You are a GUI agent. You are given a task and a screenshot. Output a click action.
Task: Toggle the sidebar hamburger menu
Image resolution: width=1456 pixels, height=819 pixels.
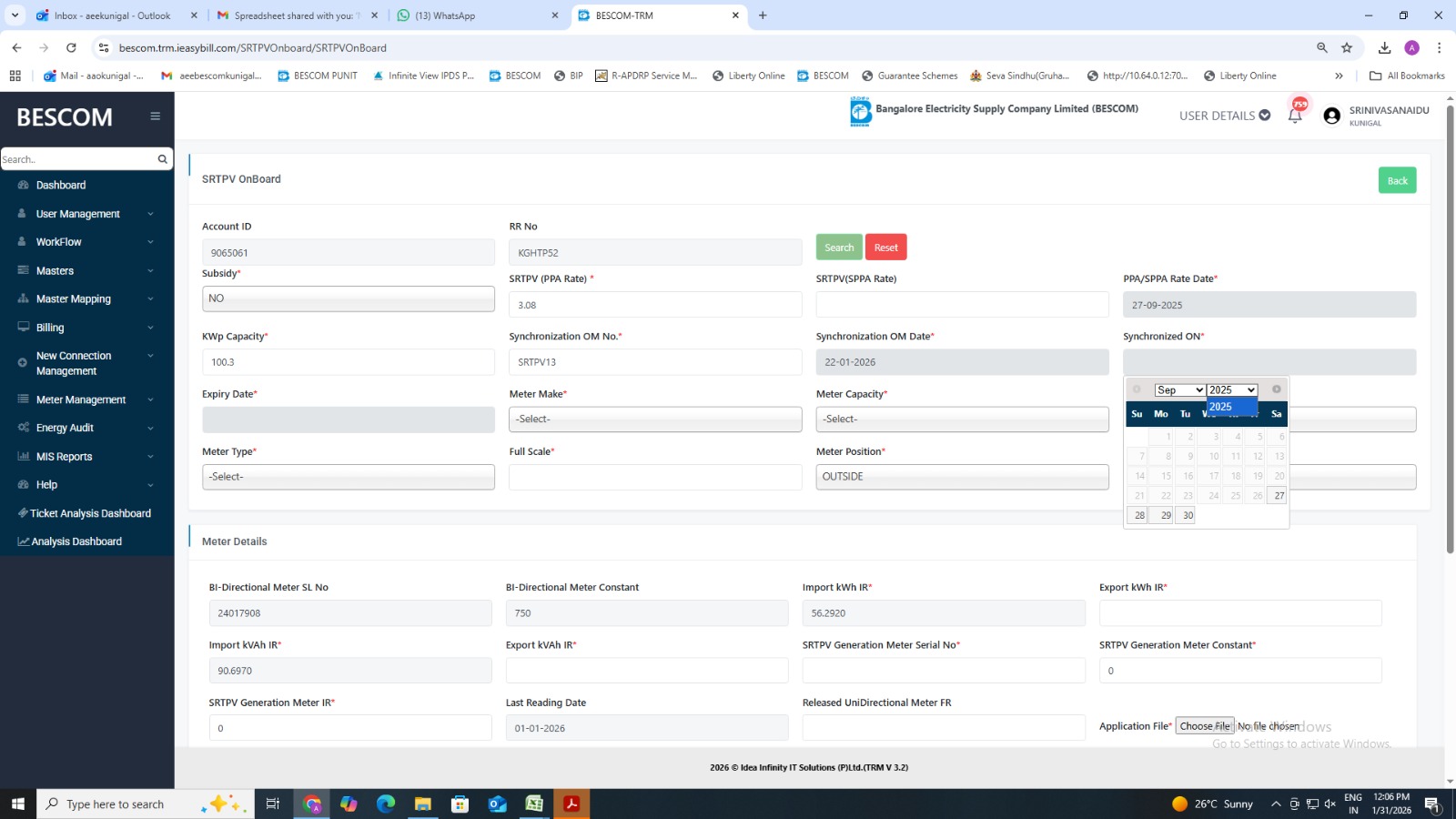156,116
